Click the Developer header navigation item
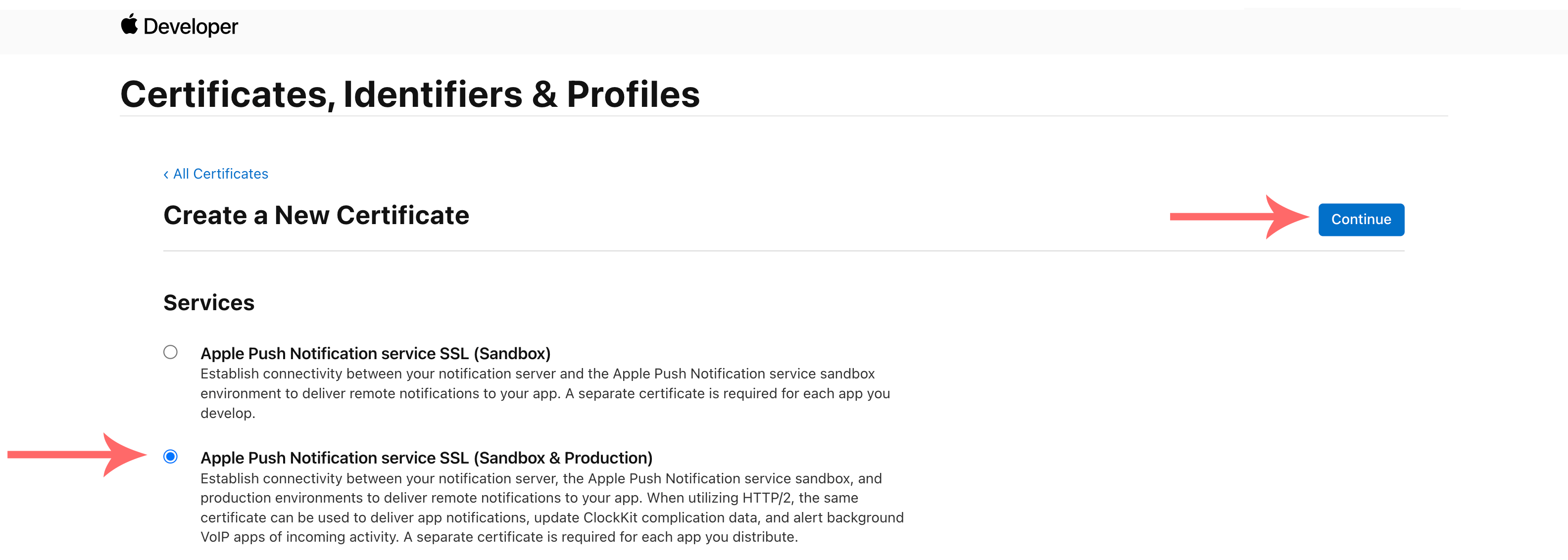Viewport: 1568px width, 560px height. click(x=190, y=26)
